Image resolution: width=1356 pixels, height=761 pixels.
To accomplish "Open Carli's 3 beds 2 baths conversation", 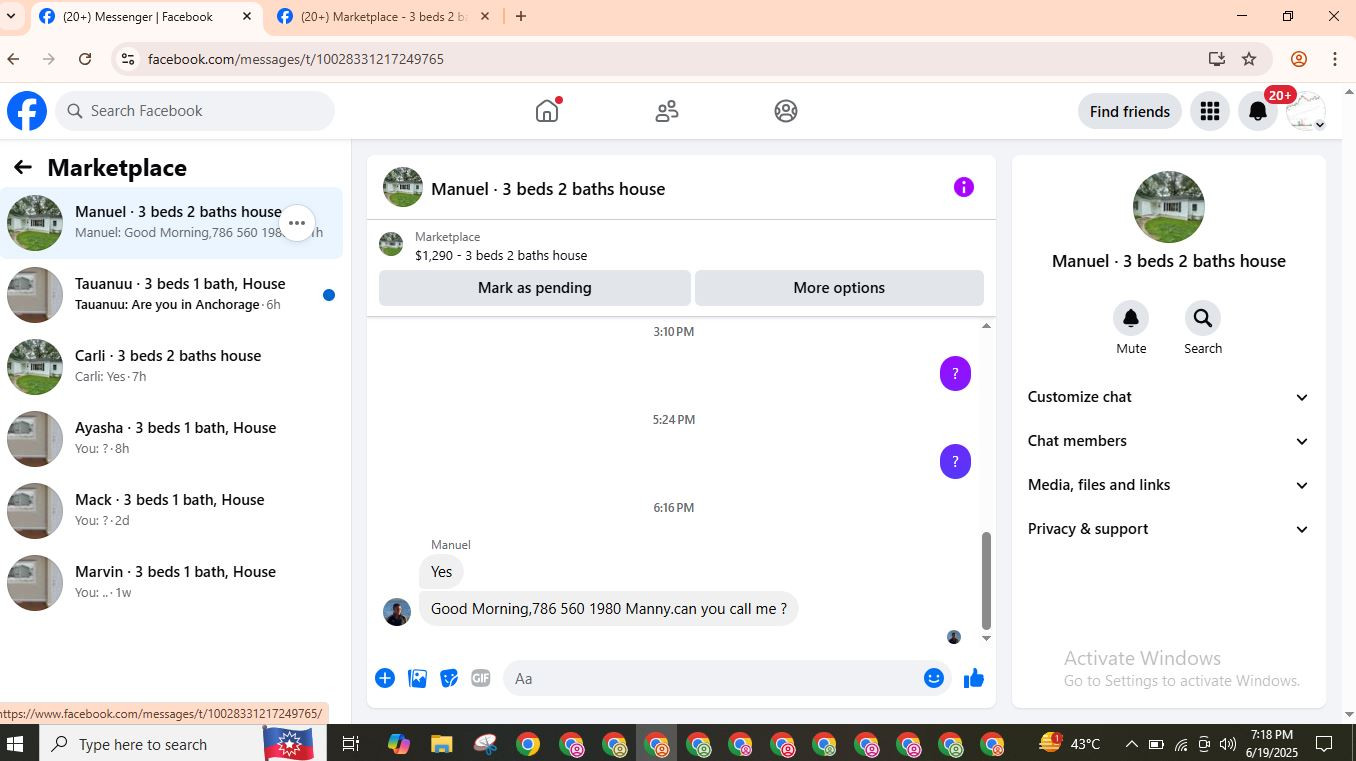I will [172, 367].
